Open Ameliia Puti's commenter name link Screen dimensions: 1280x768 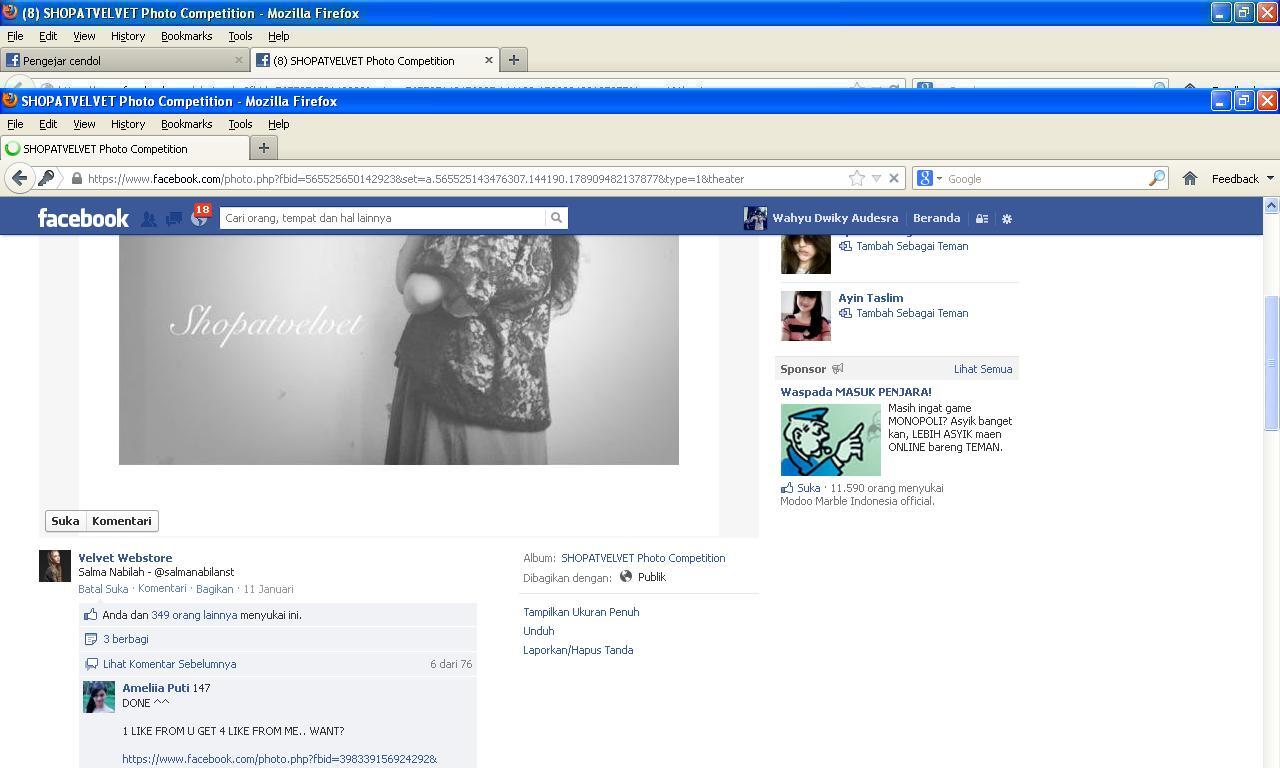156,688
